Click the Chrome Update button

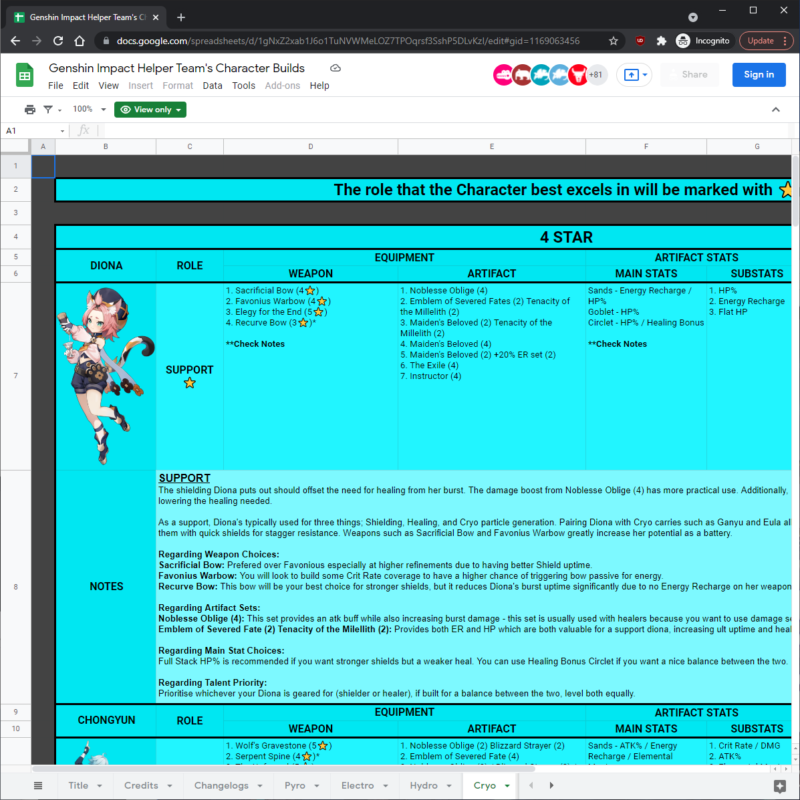[760, 43]
